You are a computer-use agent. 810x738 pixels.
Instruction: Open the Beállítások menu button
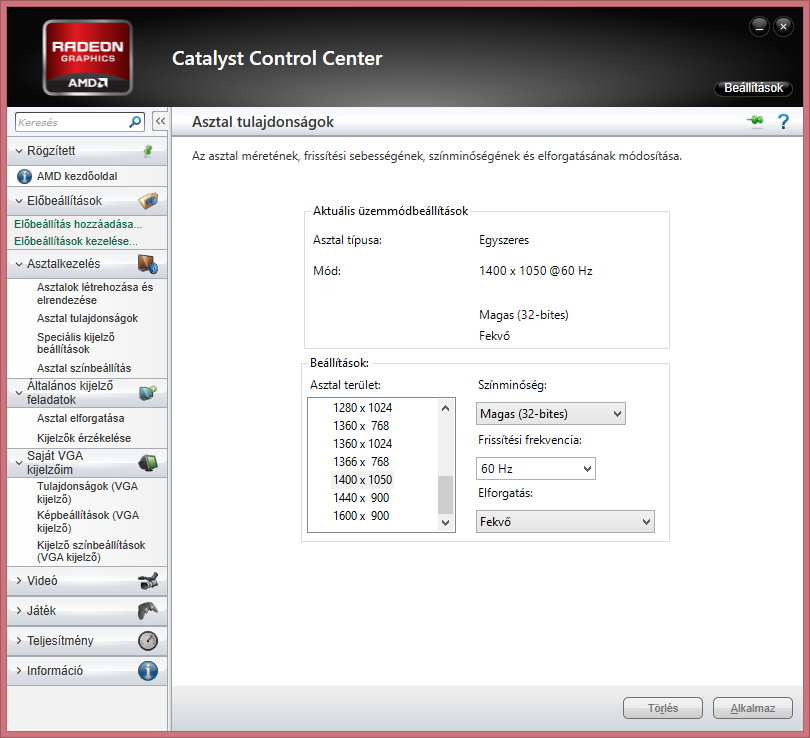[753, 88]
